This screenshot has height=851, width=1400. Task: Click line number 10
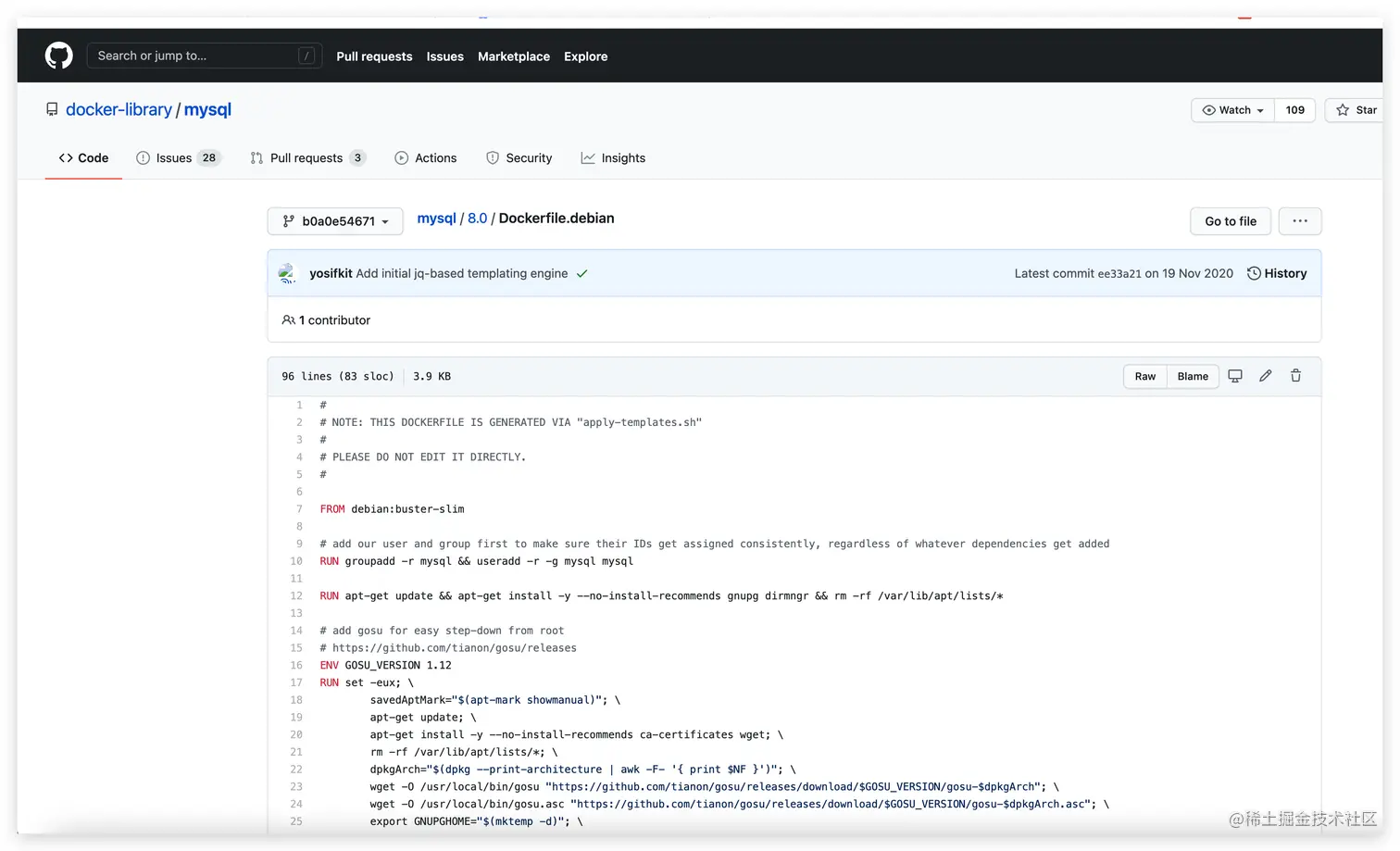click(x=296, y=561)
